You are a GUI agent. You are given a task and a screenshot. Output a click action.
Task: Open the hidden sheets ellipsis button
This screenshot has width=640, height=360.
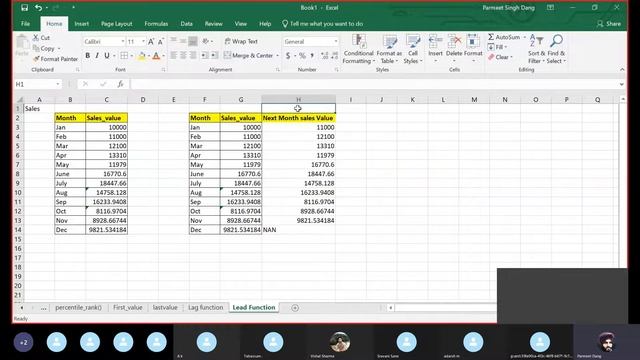pyautogui.click(x=43, y=308)
